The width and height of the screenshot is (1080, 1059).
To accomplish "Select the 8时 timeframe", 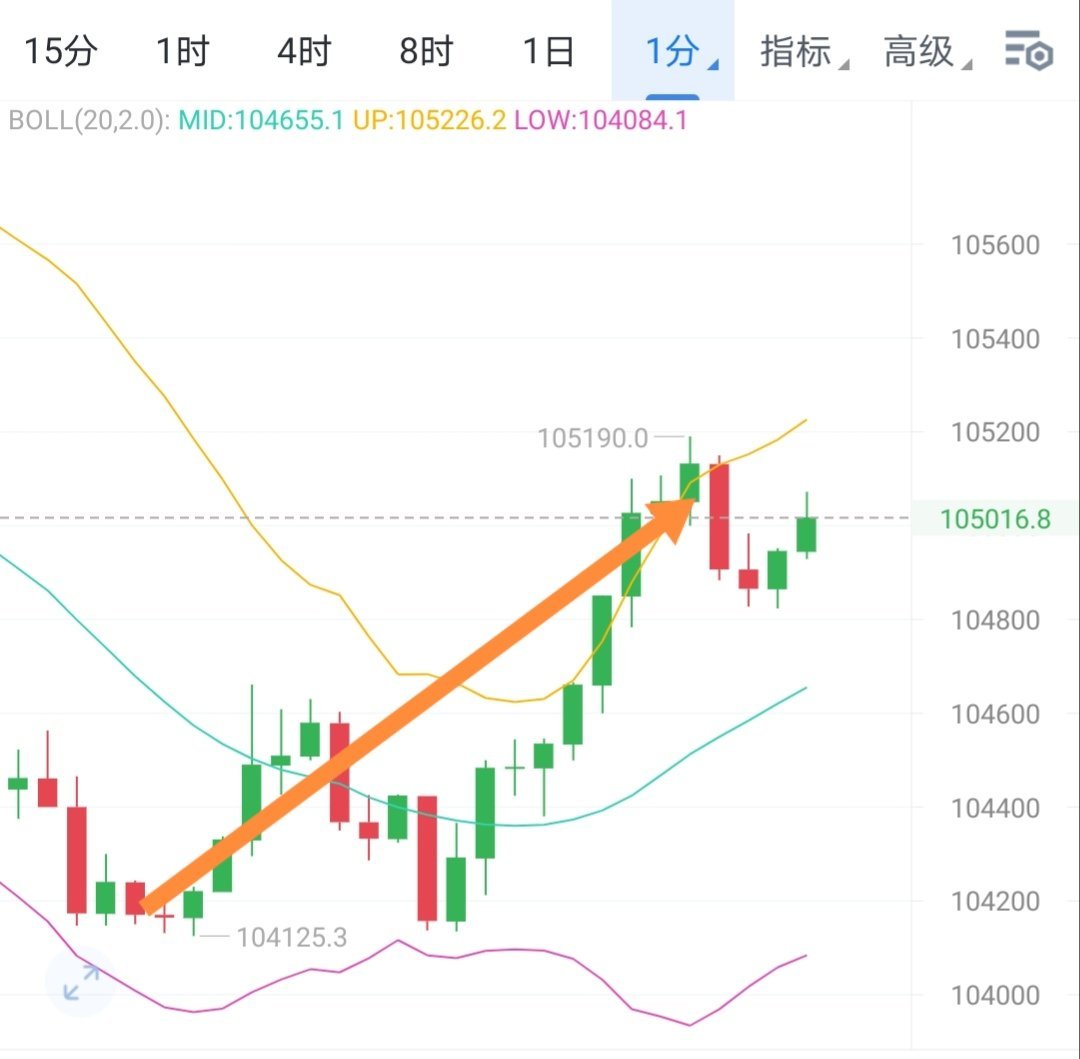I will pos(423,51).
